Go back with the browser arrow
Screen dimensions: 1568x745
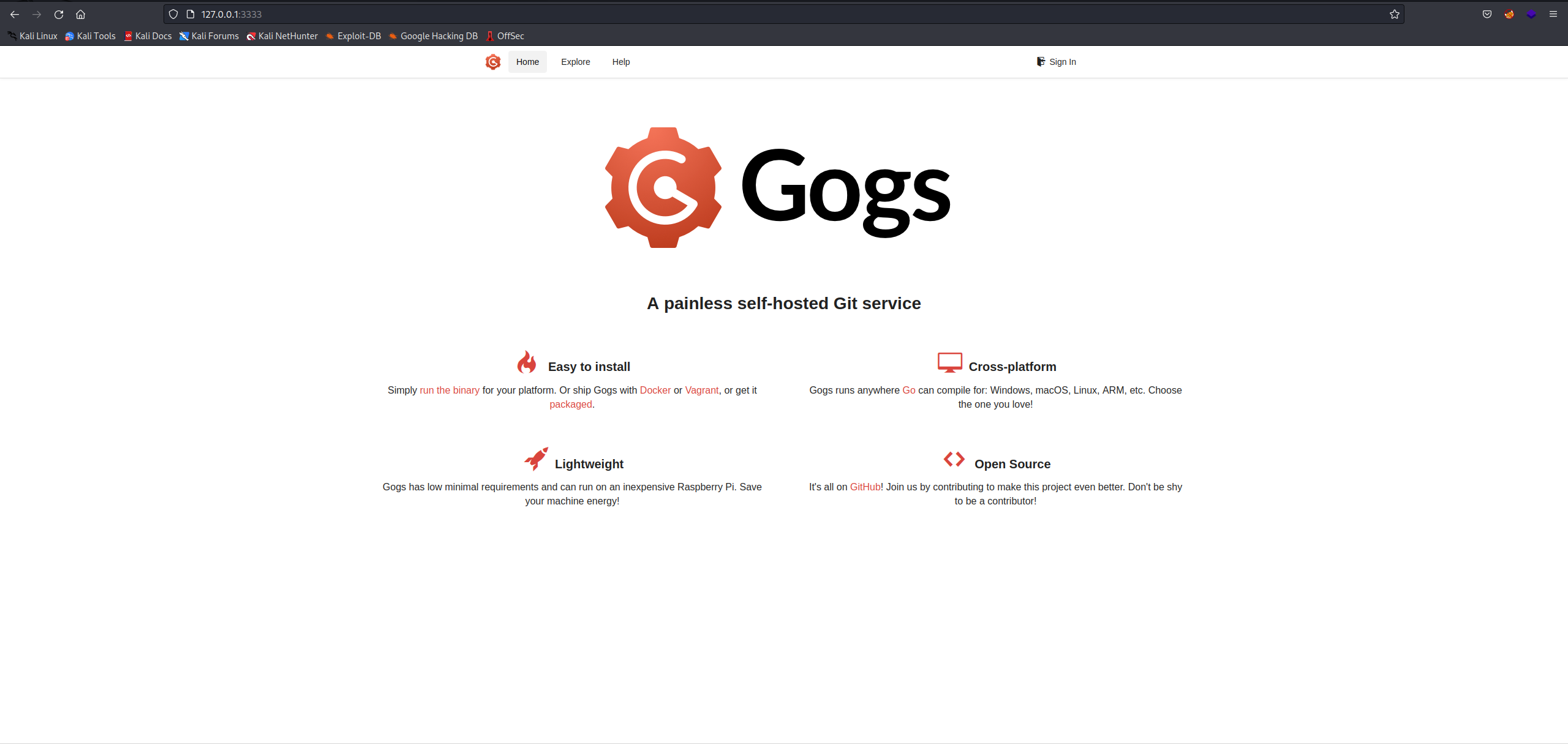[x=15, y=14]
